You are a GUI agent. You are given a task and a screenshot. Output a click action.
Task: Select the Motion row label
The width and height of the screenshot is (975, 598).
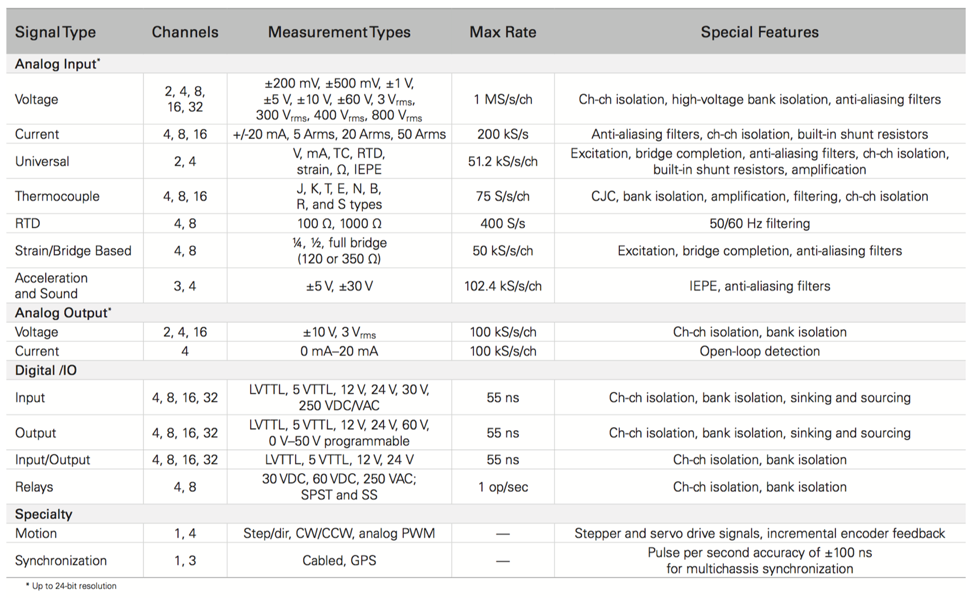[36, 534]
